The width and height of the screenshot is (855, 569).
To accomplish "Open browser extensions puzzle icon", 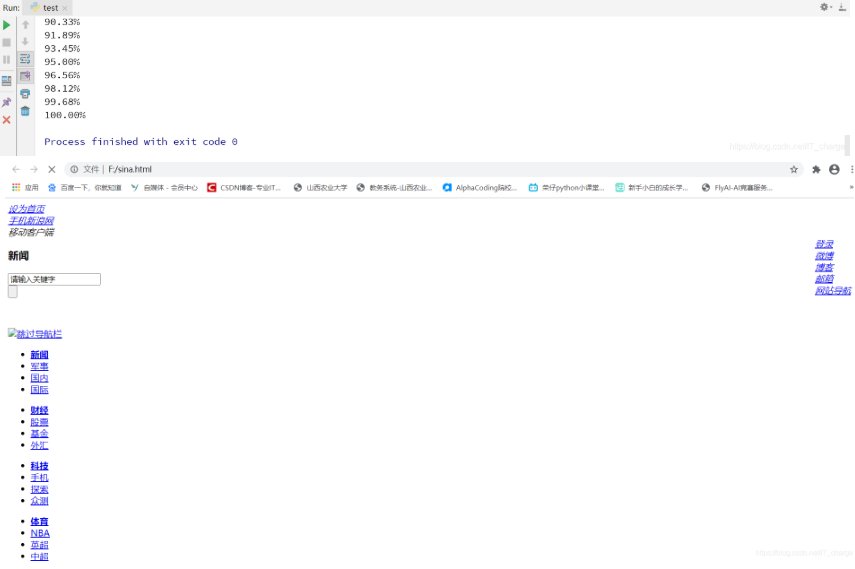I will point(816,170).
